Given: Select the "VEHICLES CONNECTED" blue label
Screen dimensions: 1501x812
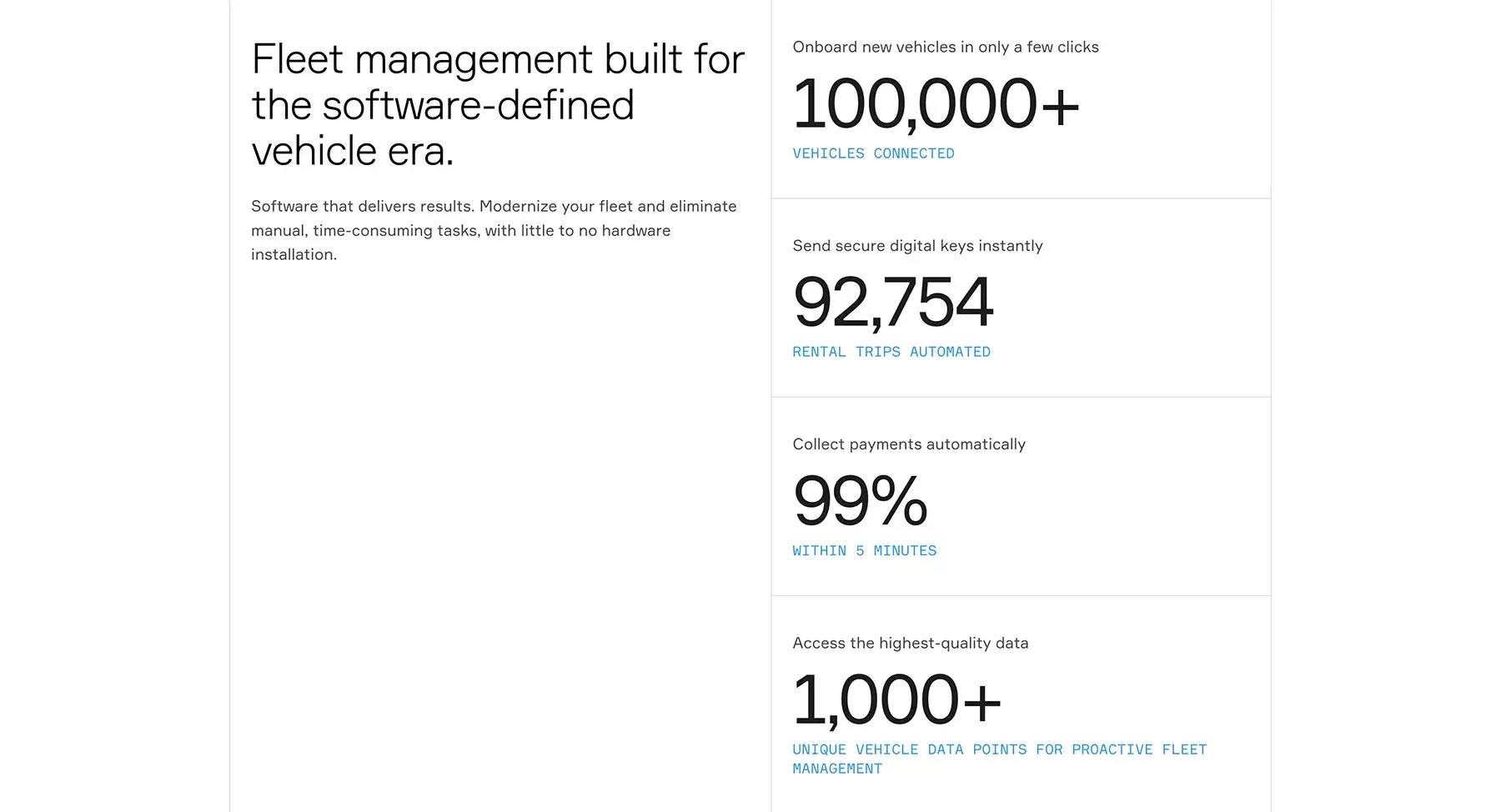Looking at the screenshot, I should (873, 154).
